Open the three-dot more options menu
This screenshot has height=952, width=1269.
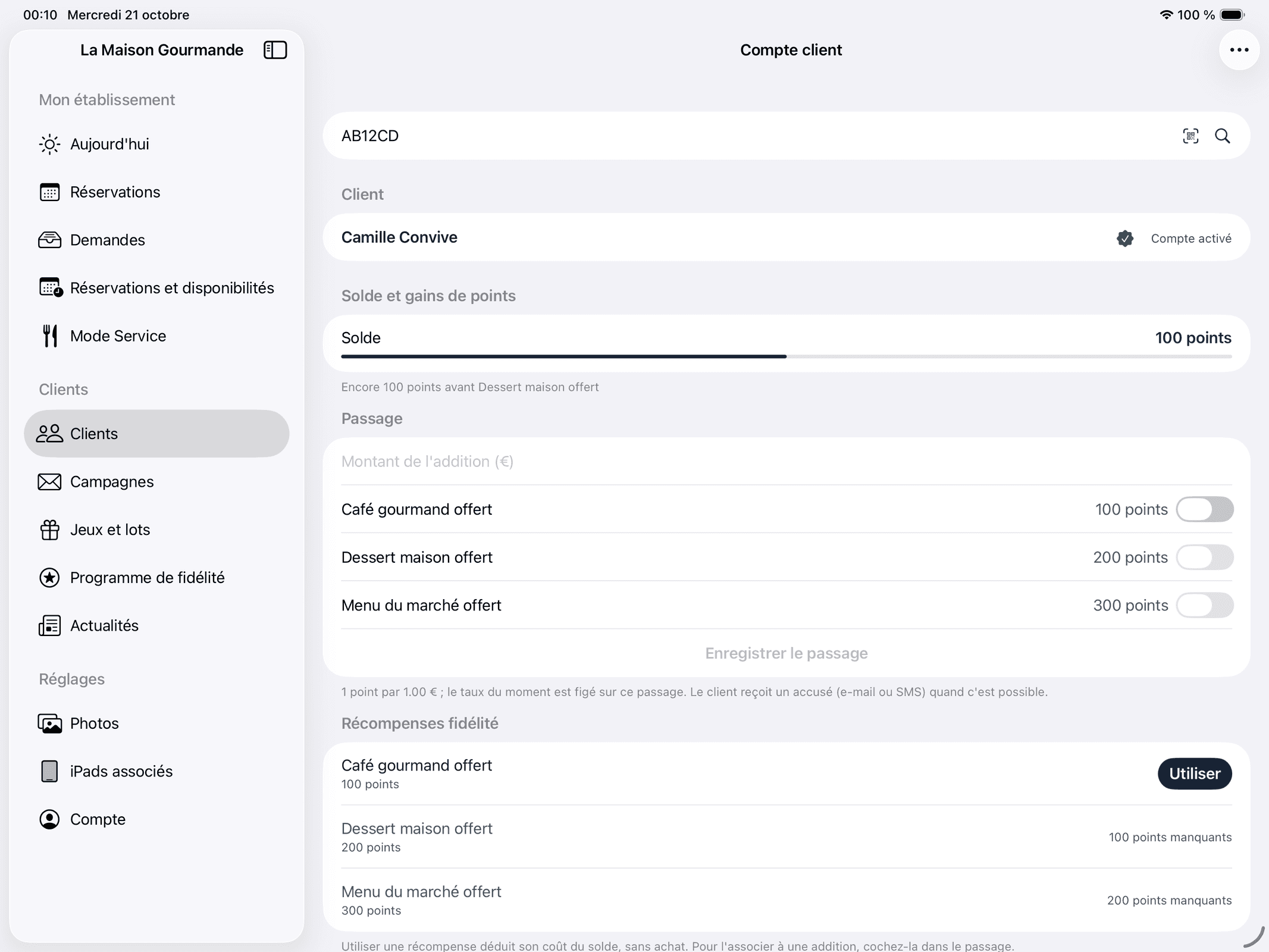click(x=1239, y=50)
